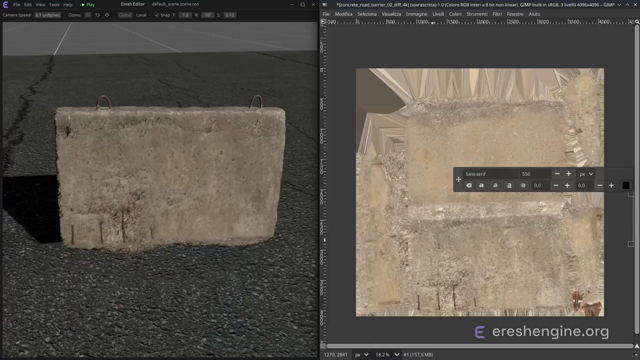The image size is (640, 360).
Task: Open GIMP Modifica menu
Action: pos(343,14)
